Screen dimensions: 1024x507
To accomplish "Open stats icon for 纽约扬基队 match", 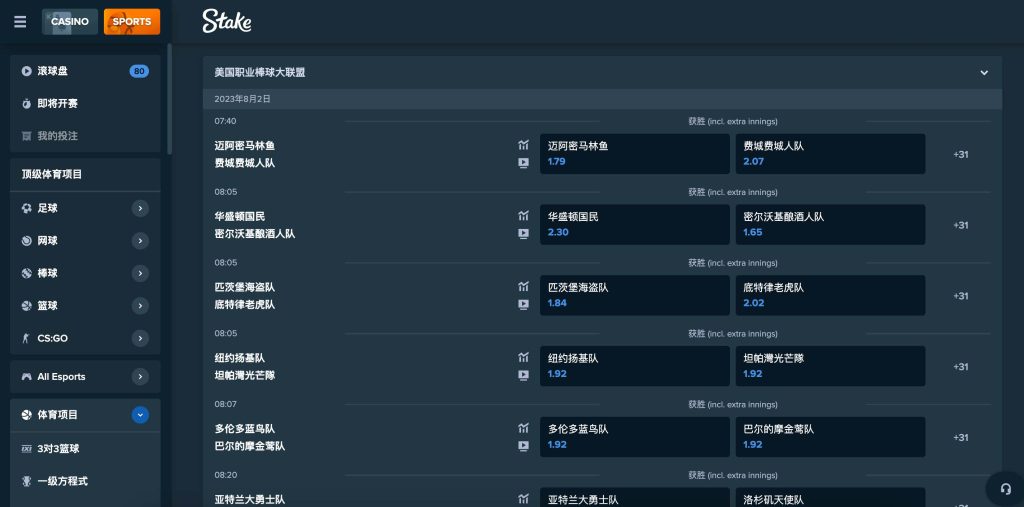I will tap(523, 357).
